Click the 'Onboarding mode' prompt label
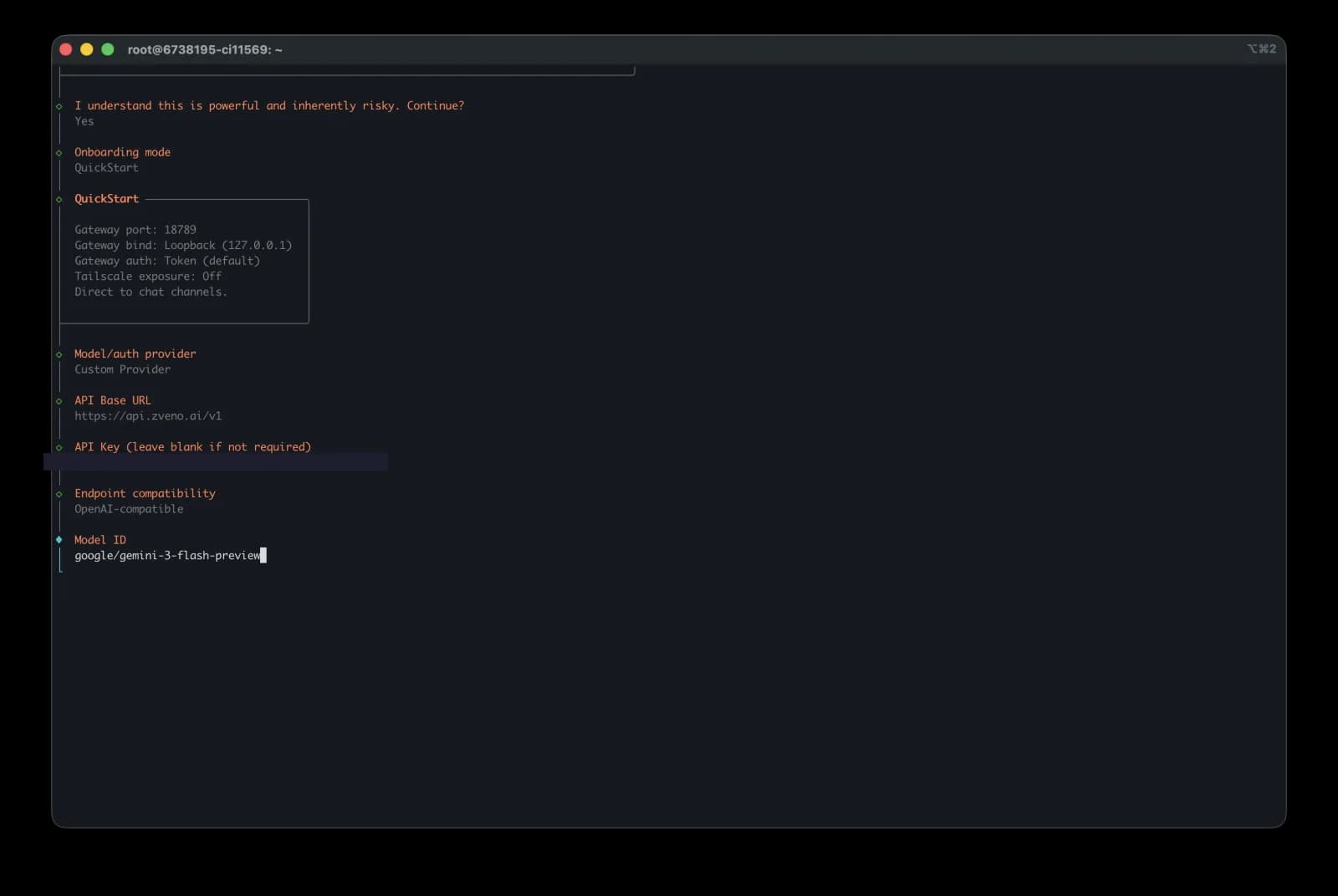 pyautogui.click(x=122, y=152)
